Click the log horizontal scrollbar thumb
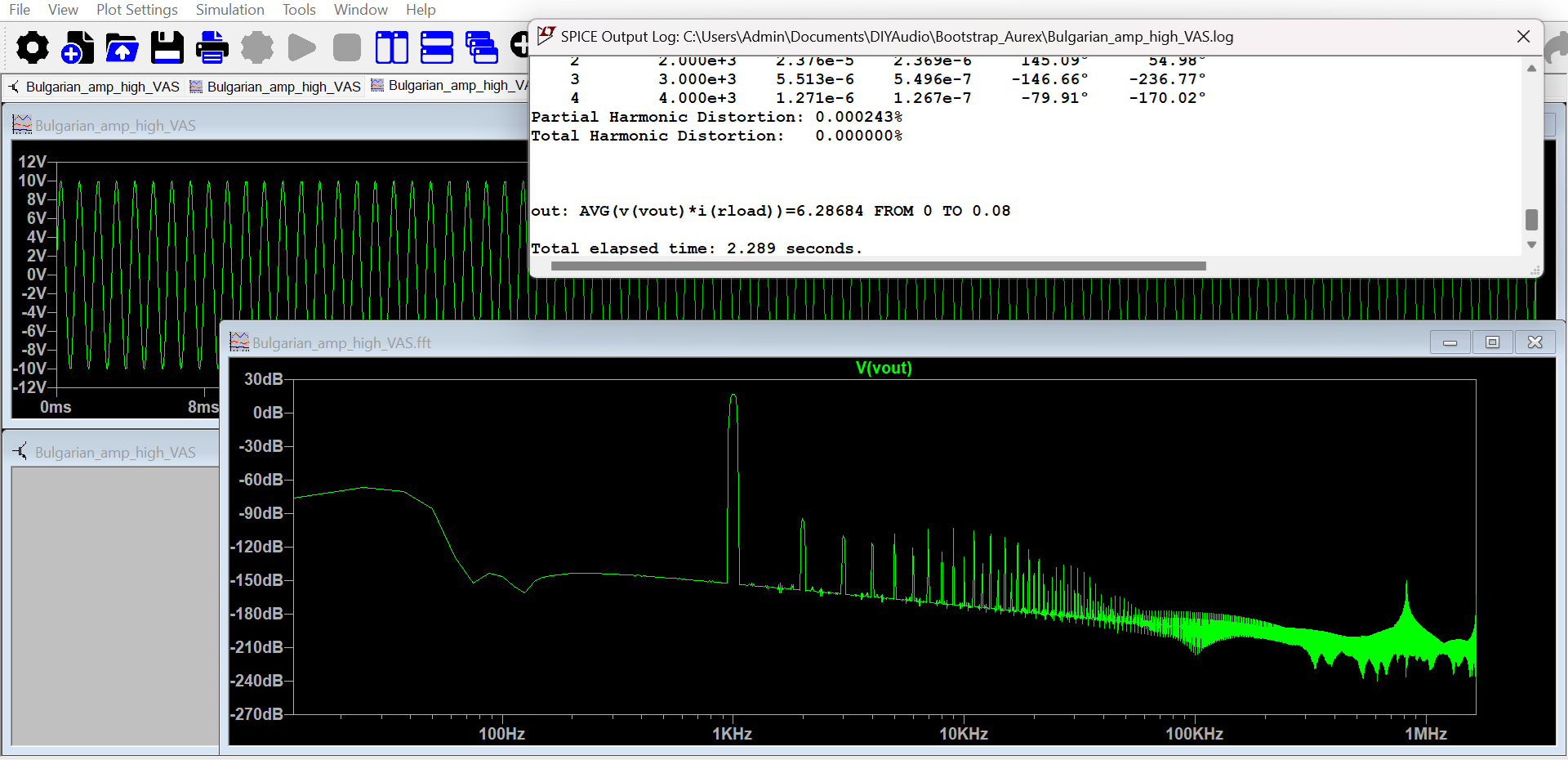1568x760 pixels. click(x=879, y=266)
